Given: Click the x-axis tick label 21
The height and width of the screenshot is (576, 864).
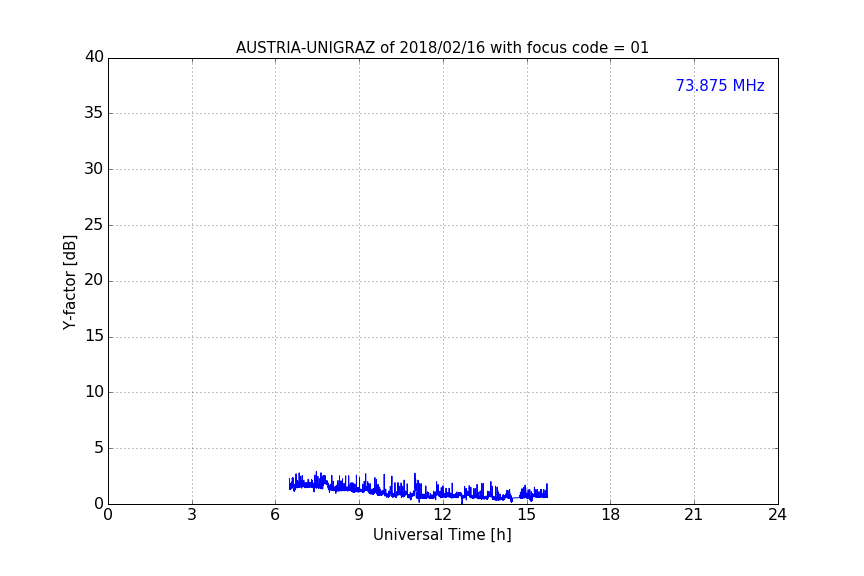Looking at the screenshot, I should point(694,515).
